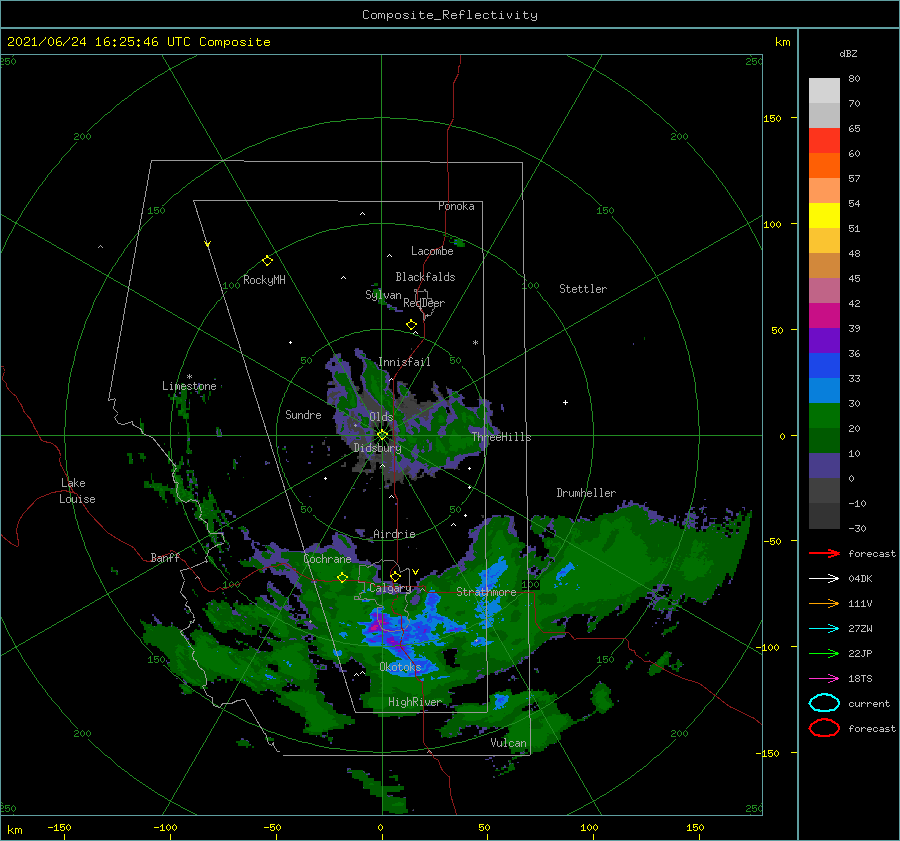Screen dimensions: 900x841
Task: Click the 2021/06/24 16:25:46 UTC timestamp
Action: click(x=98, y=42)
